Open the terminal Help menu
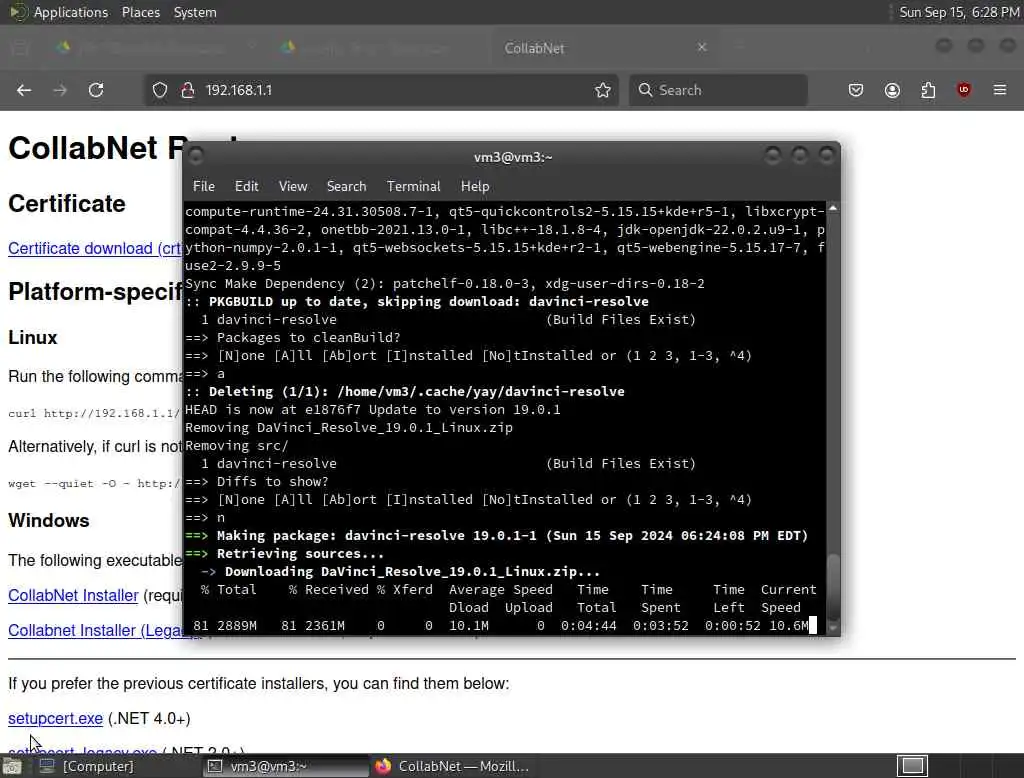 [x=475, y=186]
